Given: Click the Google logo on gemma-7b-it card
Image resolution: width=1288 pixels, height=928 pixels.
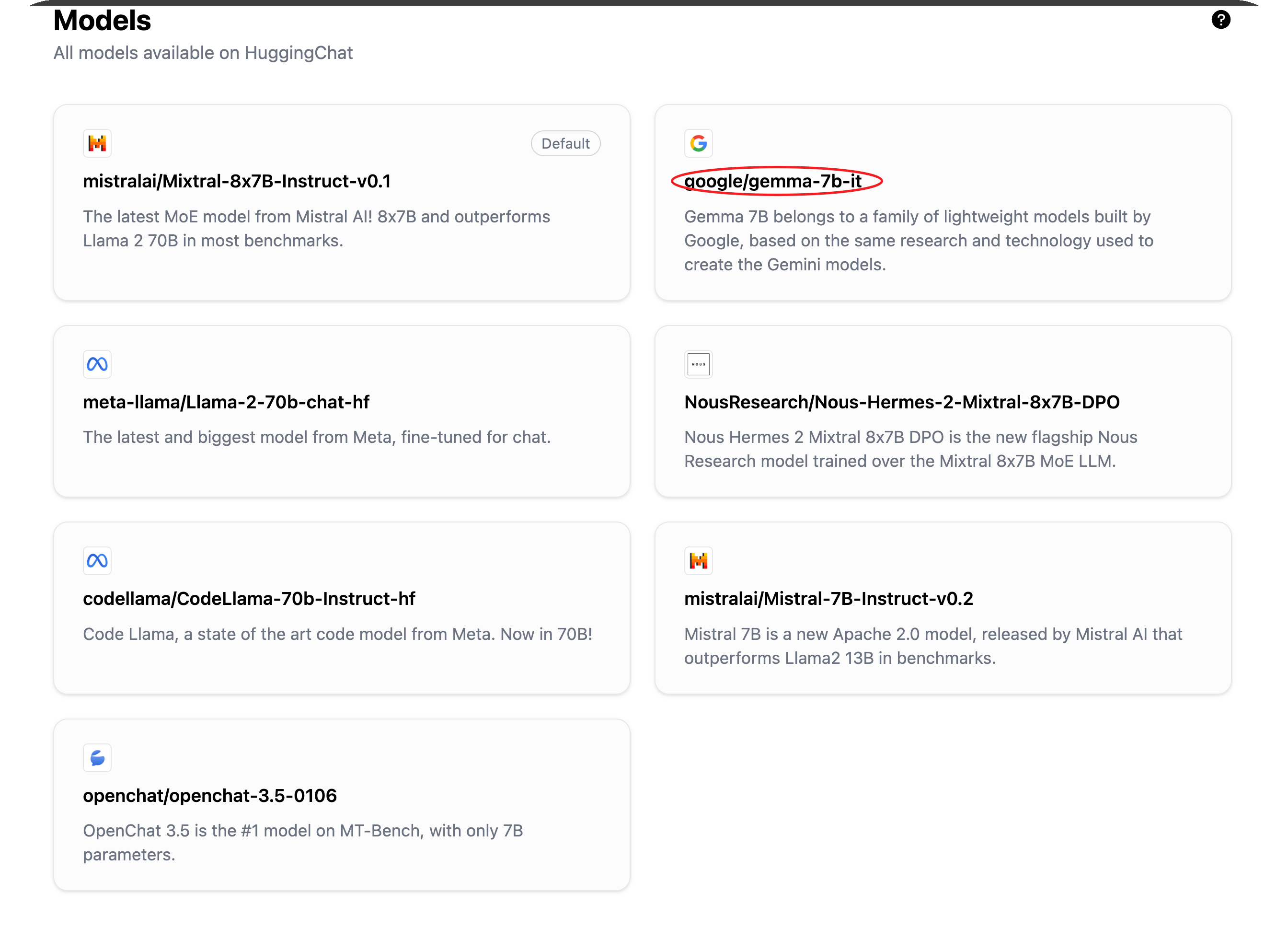Looking at the screenshot, I should 698,143.
